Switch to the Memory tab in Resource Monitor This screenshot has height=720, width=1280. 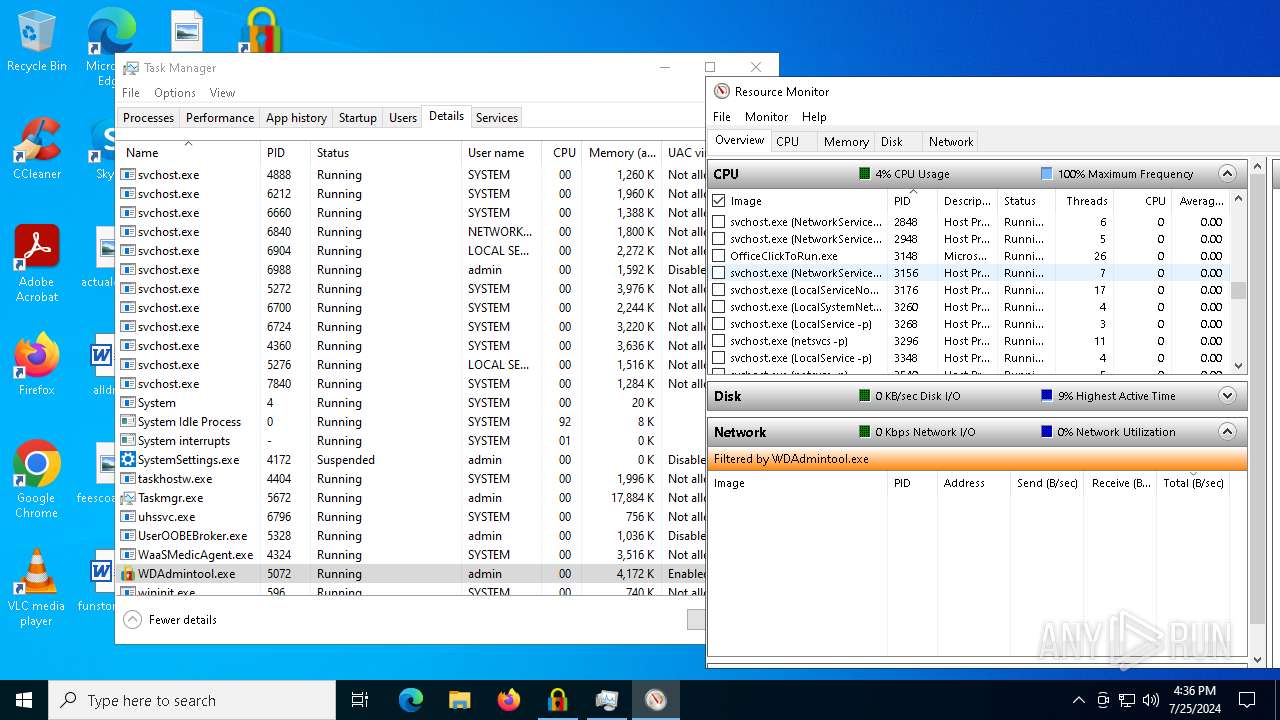[846, 142]
